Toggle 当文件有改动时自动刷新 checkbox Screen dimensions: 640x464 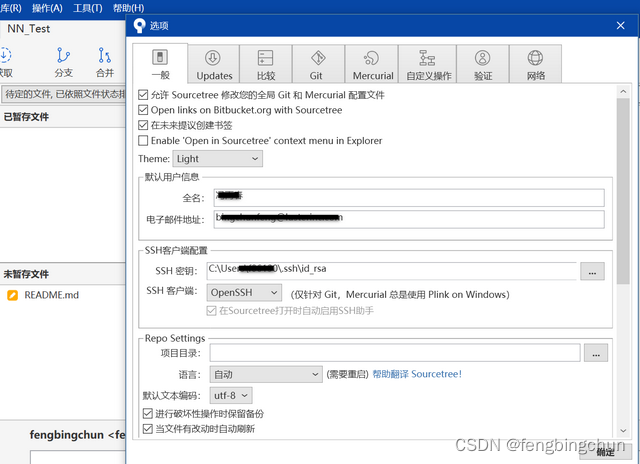[147, 429]
